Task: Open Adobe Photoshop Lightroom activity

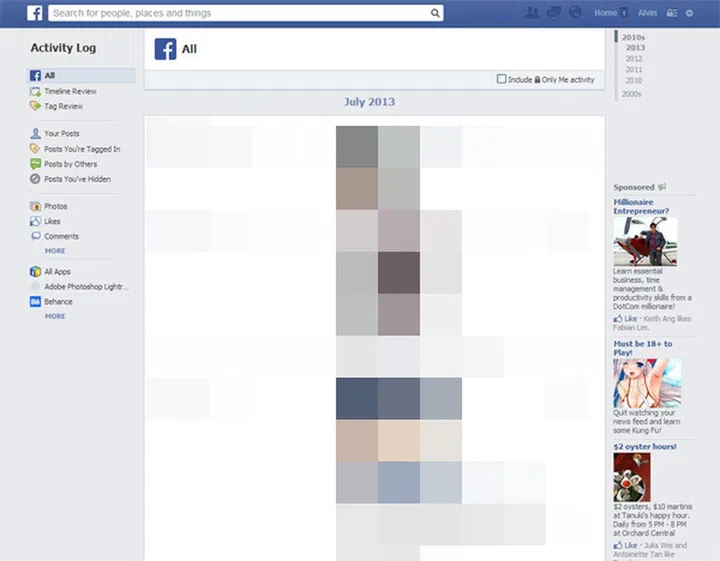Action: 86,287
